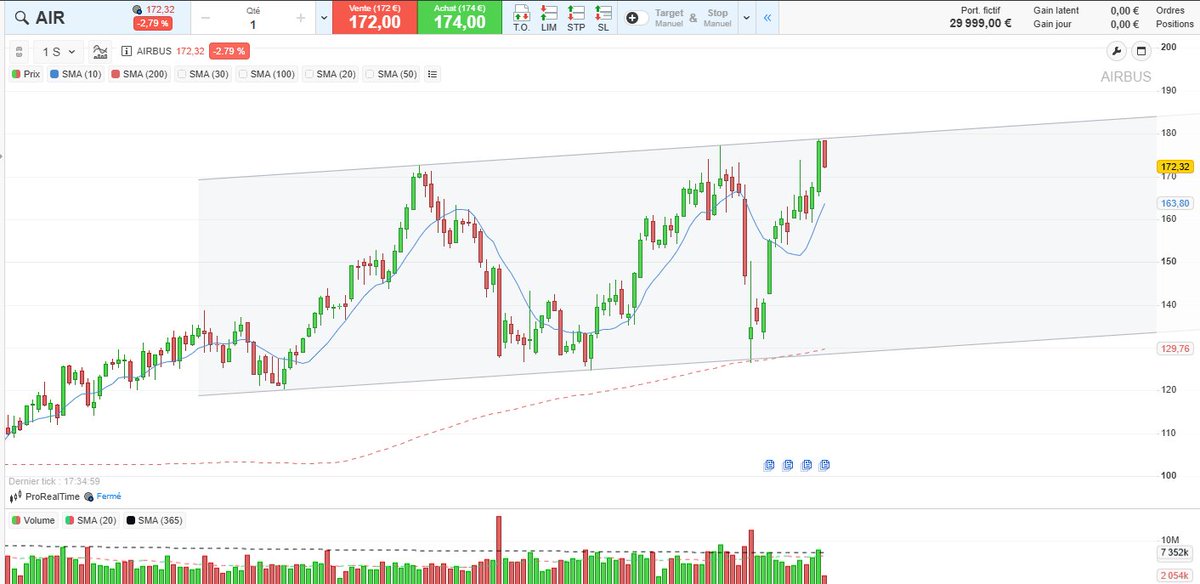Click the 129,76 SMA 200 value label
Image resolution: width=1200 pixels, height=584 pixels.
click(x=1175, y=349)
